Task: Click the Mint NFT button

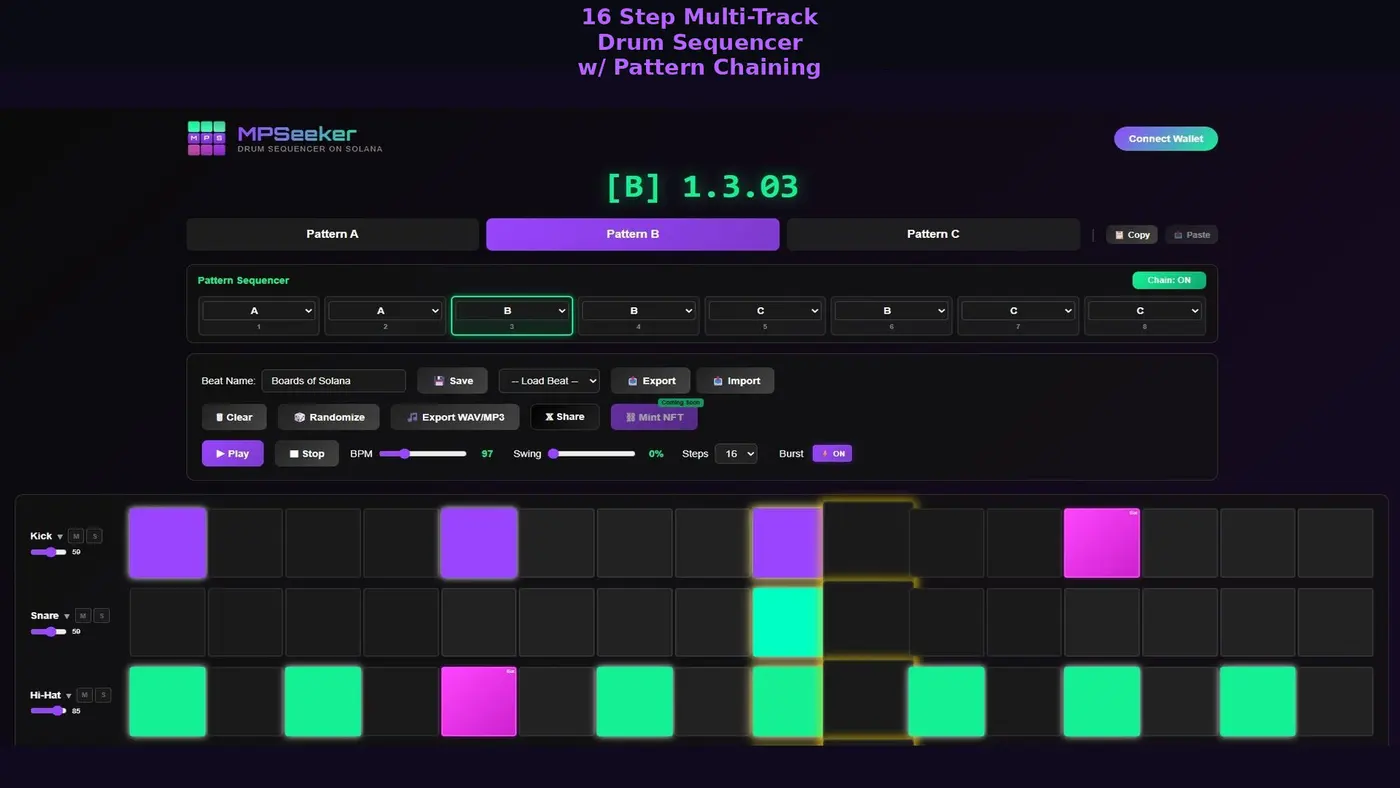Action: 654,417
